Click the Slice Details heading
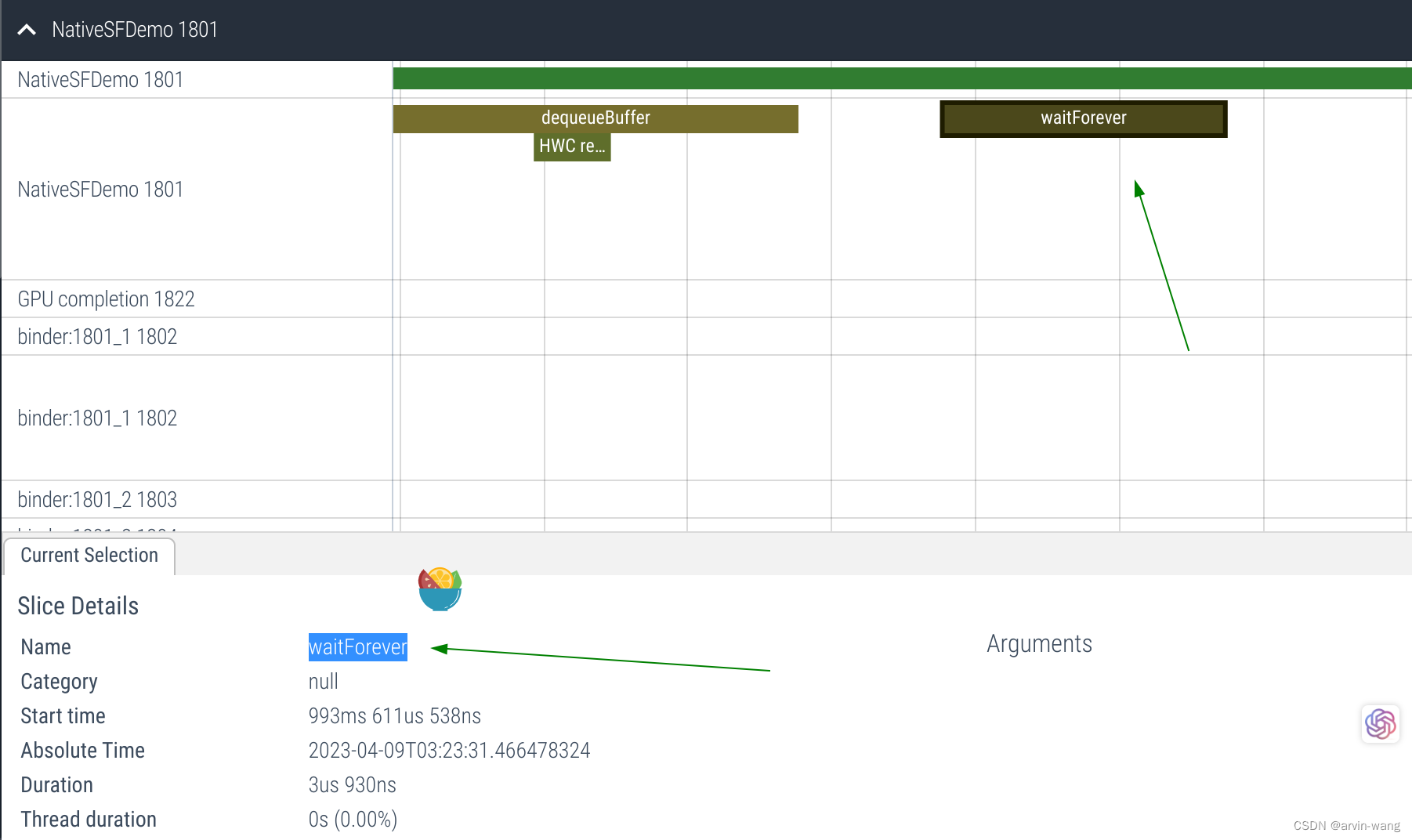 [x=78, y=606]
